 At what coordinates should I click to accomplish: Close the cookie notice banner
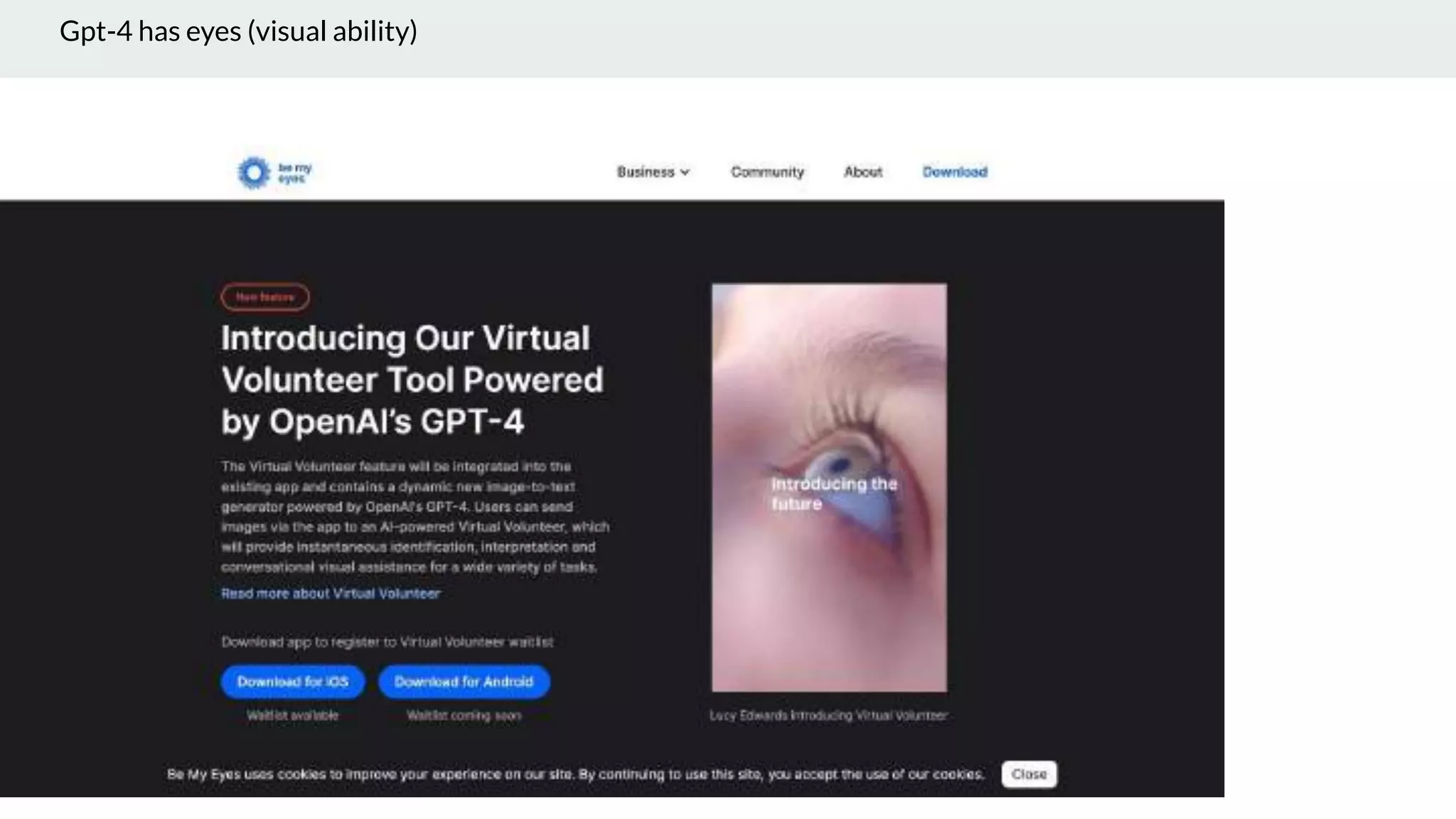(x=1029, y=774)
